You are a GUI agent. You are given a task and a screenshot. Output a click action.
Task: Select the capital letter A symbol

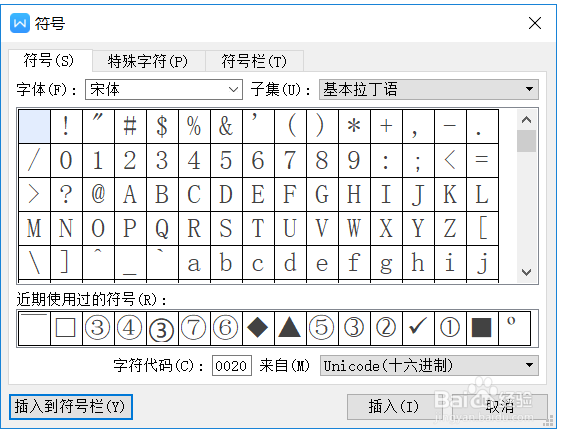point(130,195)
